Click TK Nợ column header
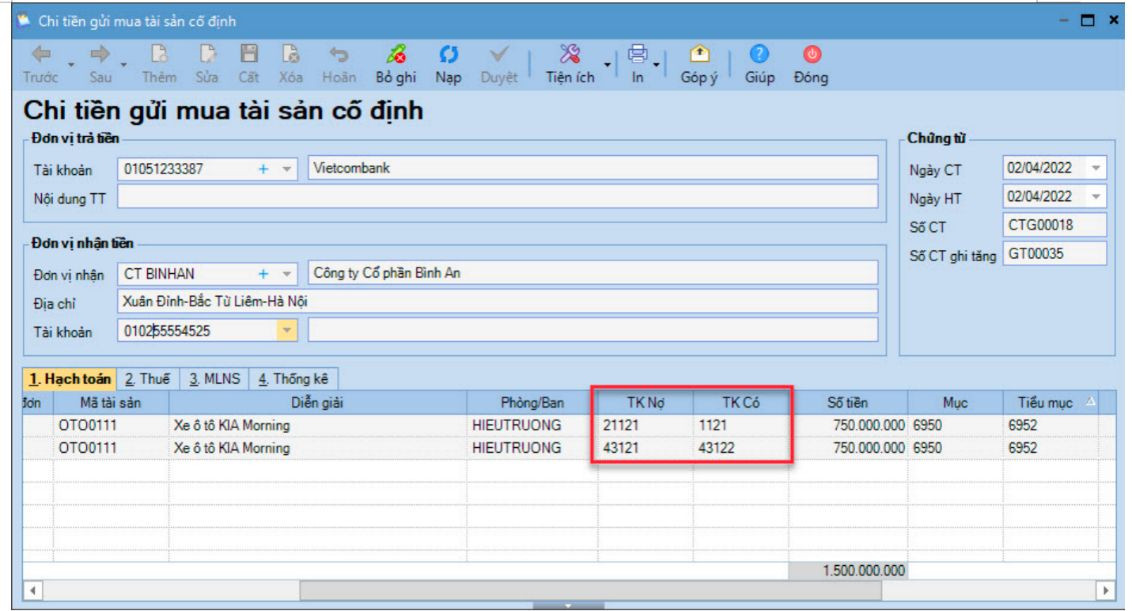The height and width of the screenshot is (611, 1132). pos(645,403)
